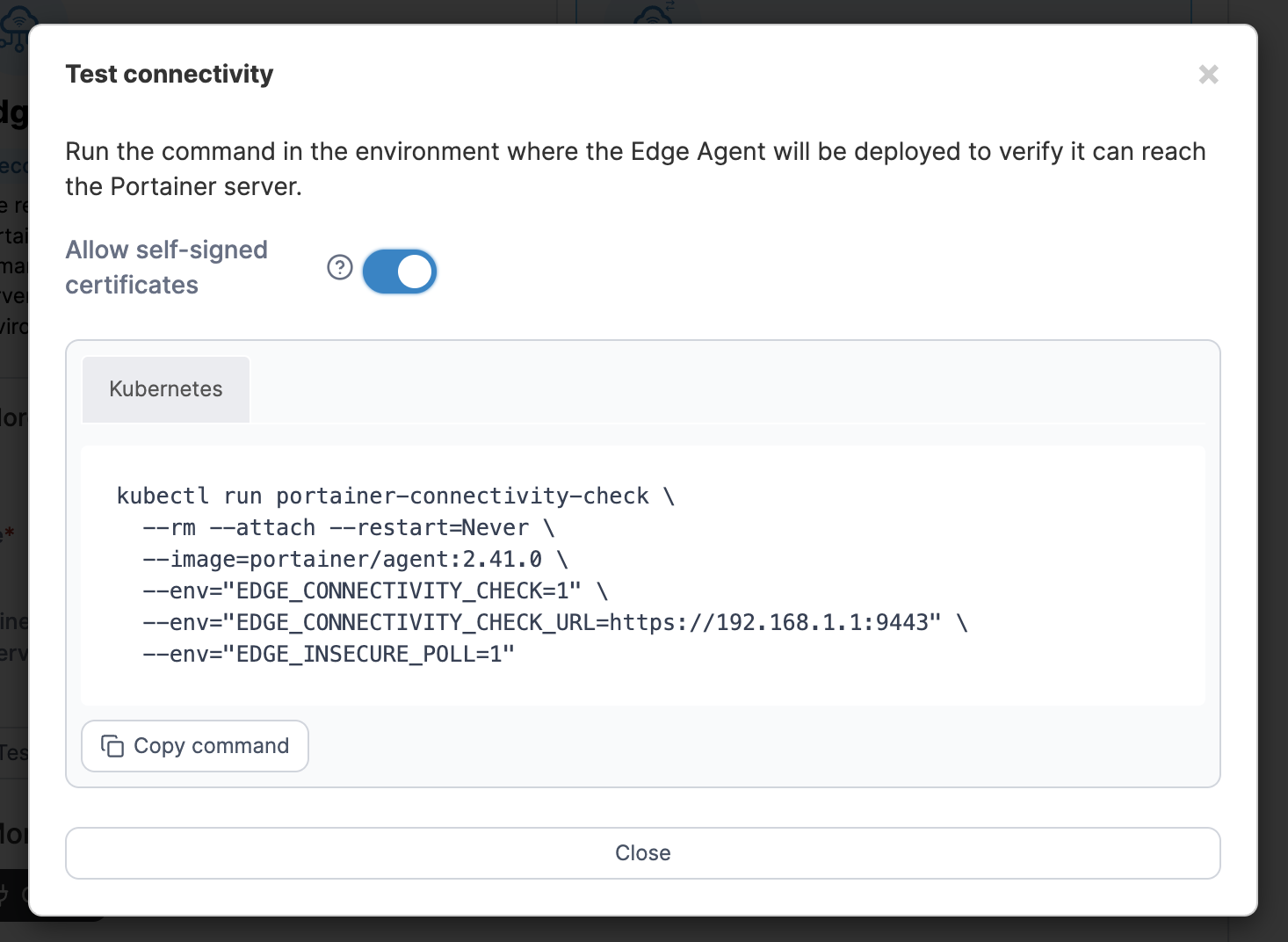
Task: Click the EDGE_CONNECTIVITY_CHECK_URL env line
Action: coord(555,622)
